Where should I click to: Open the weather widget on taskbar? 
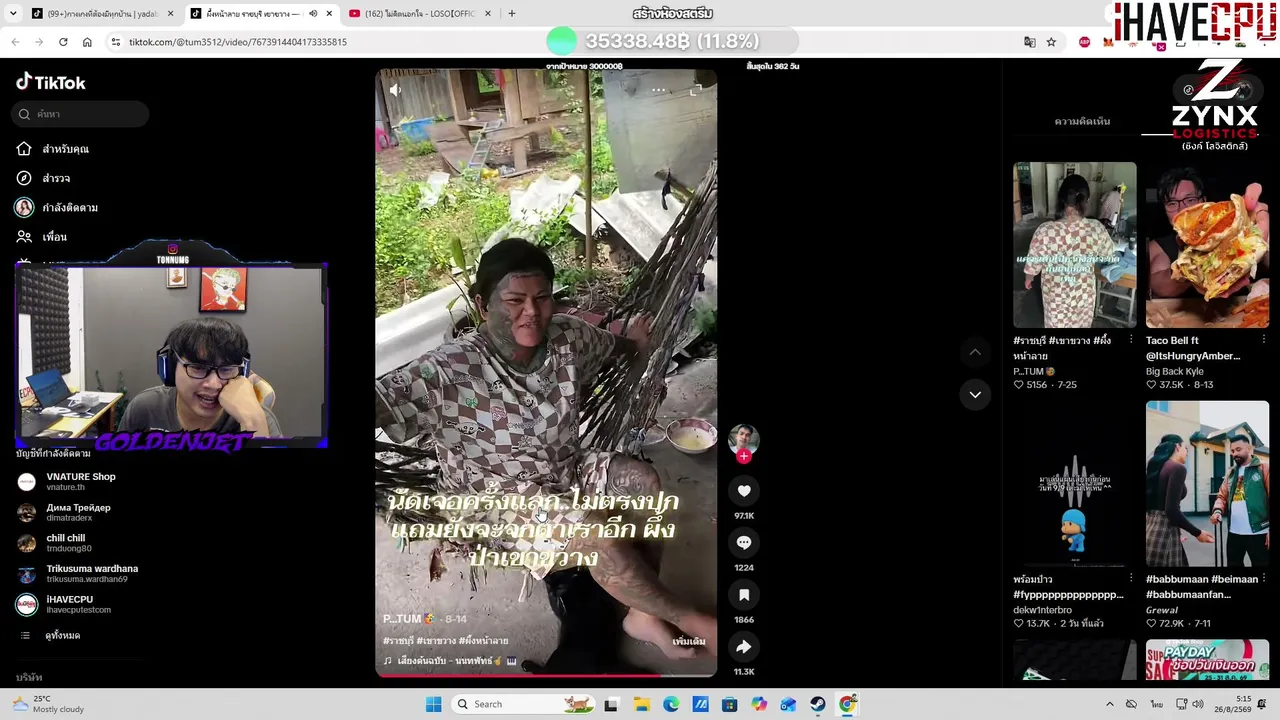coord(48,704)
